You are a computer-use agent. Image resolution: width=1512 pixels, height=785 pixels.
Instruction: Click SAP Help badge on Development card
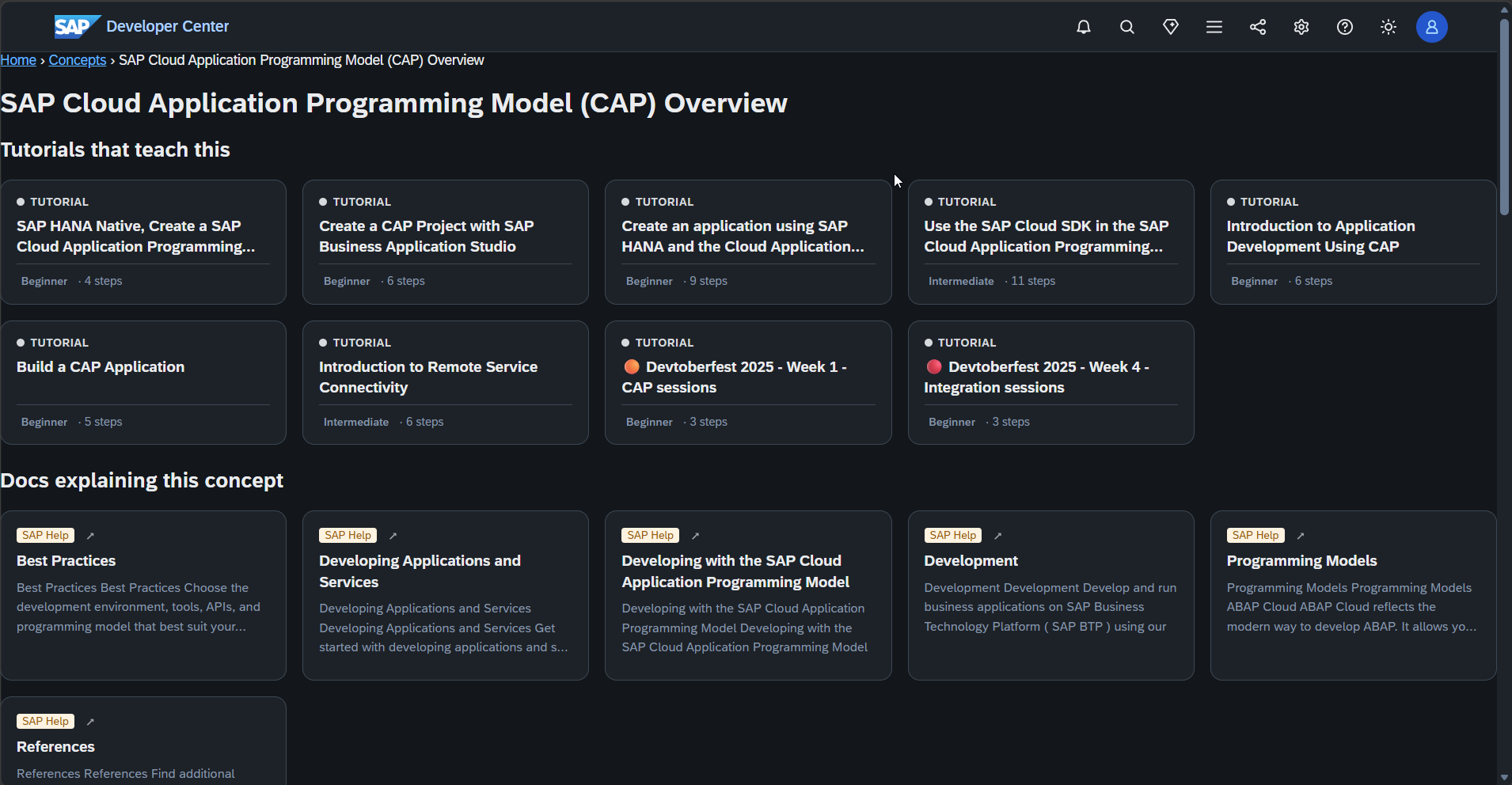point(953,536)
